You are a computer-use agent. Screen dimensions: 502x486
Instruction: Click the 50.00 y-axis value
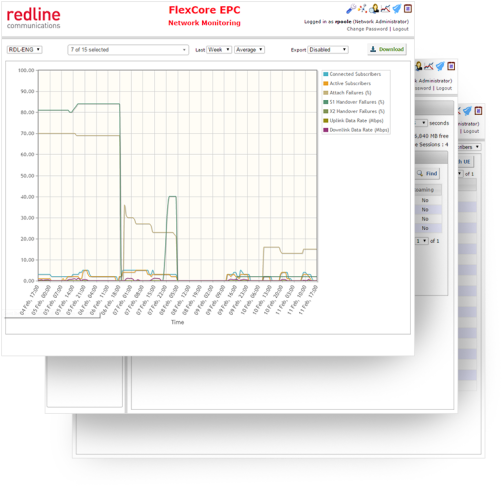coord(28,176)
